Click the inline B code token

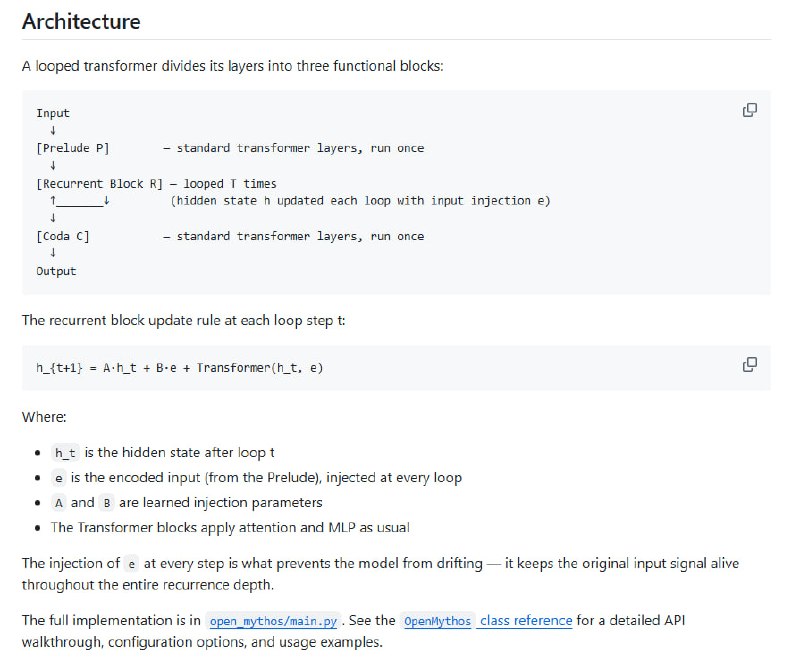(x=107, y=503)
